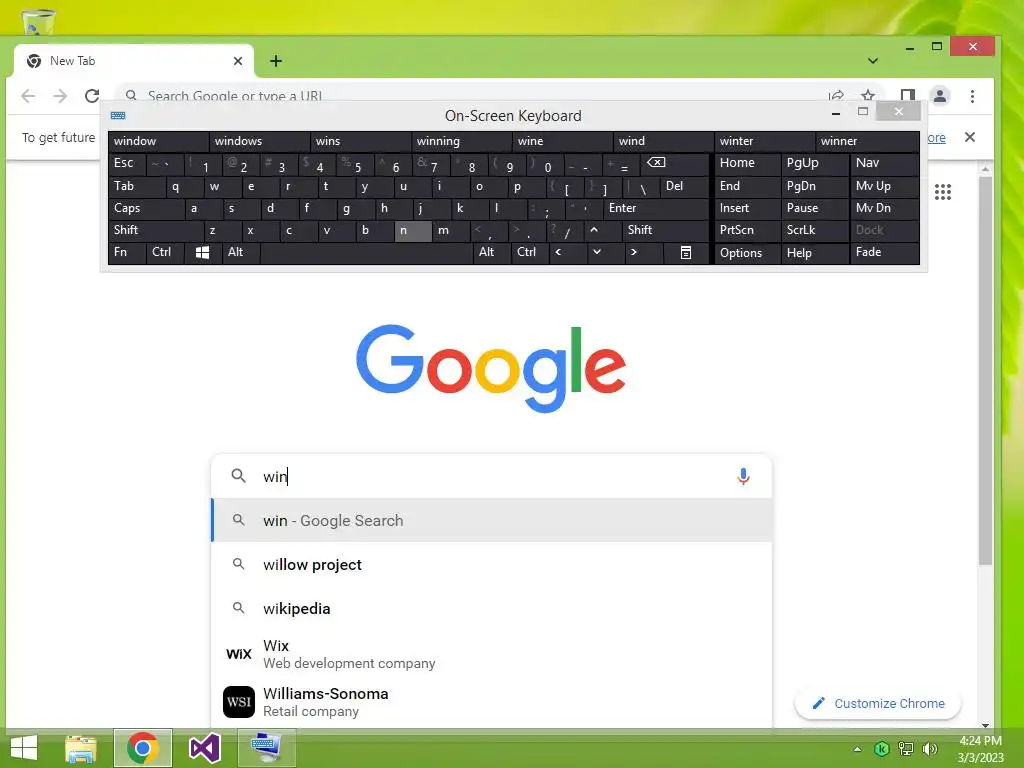The height and width of the screenshot is (768, 1024).
Task: Click the PgUp key on keyboard
Action: [814, 163]
